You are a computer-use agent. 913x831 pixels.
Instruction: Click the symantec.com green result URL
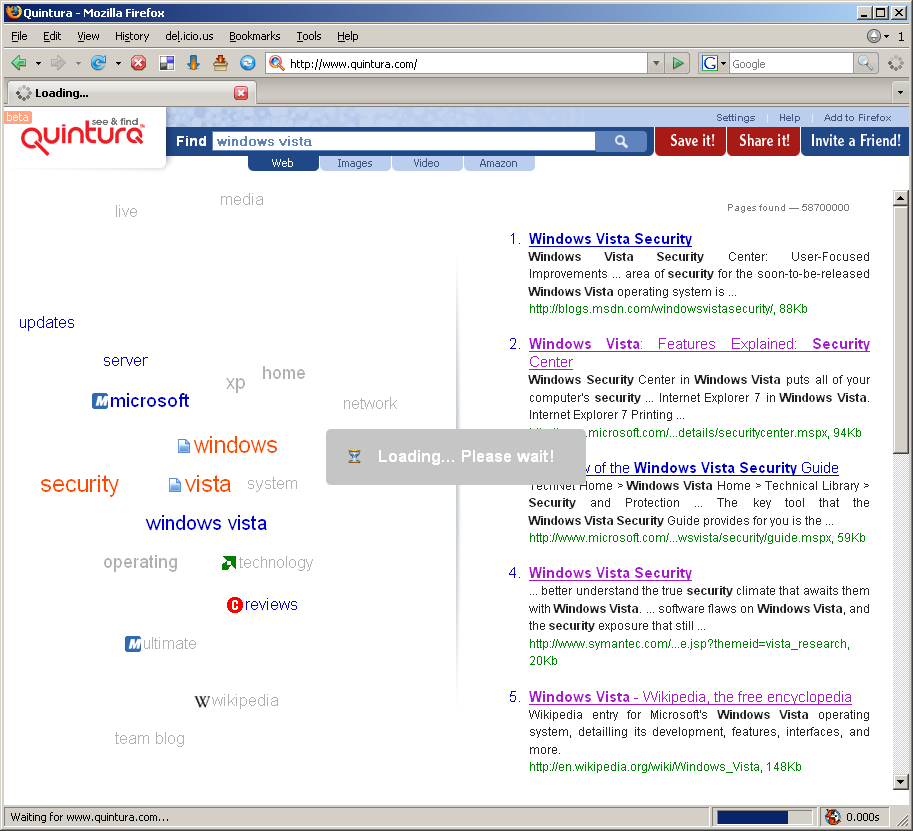click(689, 652)
